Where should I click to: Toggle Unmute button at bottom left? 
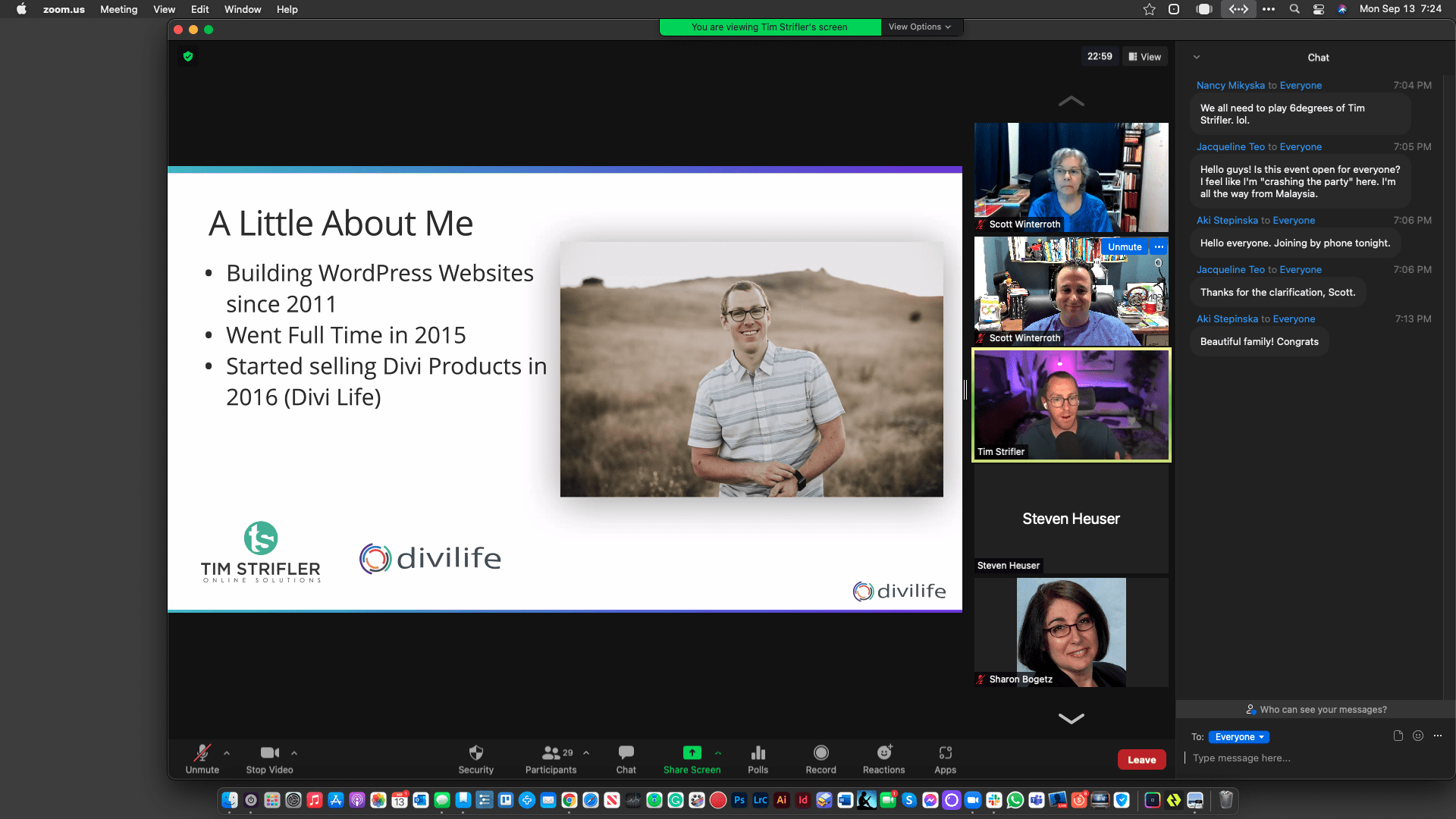coord(200,757)
